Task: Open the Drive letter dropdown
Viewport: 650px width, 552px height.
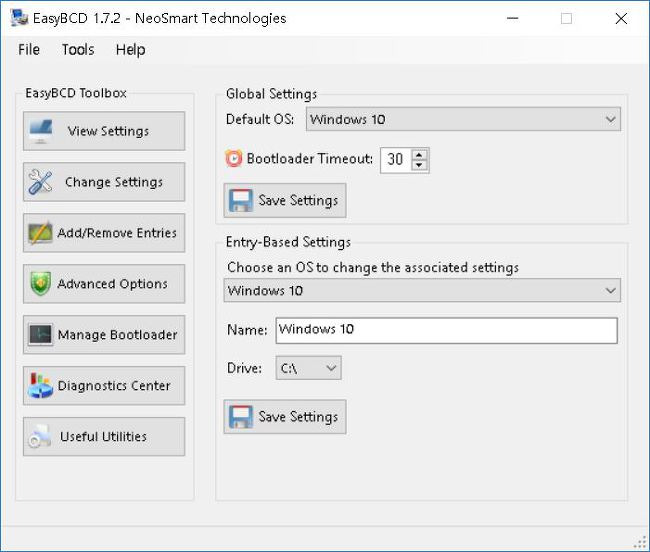Action: tap(308, 368)
